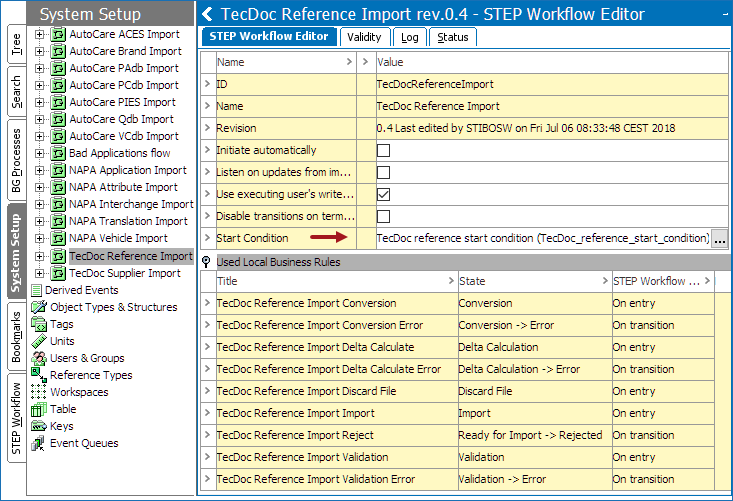
Task: Click the Keys icon
Action: tap(39, 426)
